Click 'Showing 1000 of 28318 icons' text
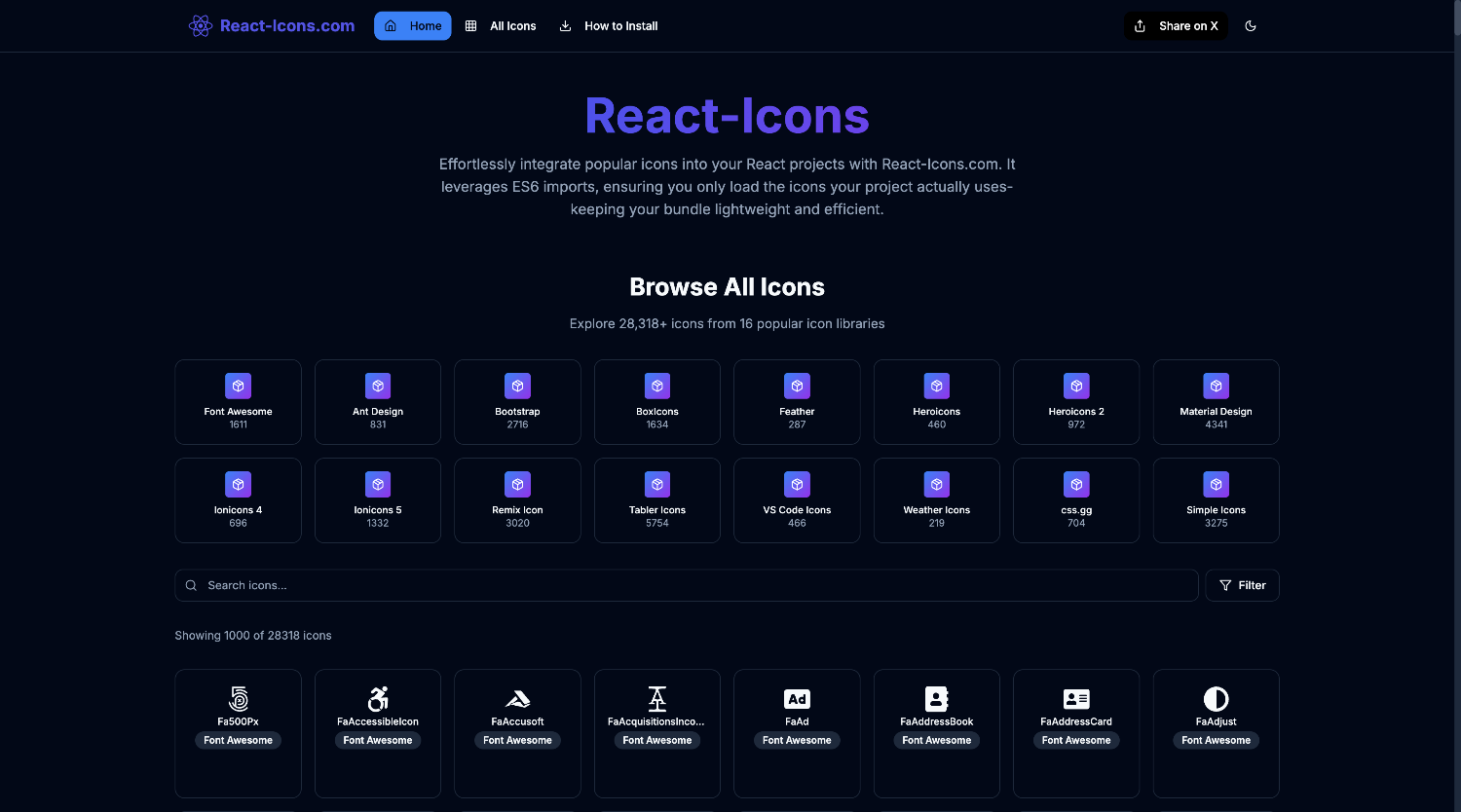Screen dimensions: 1461x812 (x=253, y=635)
